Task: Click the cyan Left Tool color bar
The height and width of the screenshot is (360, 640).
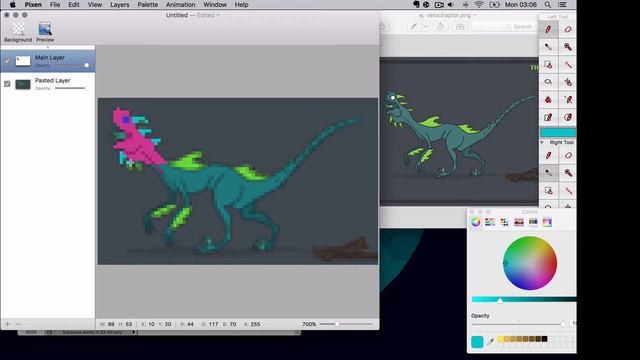Action: point(558,132)
